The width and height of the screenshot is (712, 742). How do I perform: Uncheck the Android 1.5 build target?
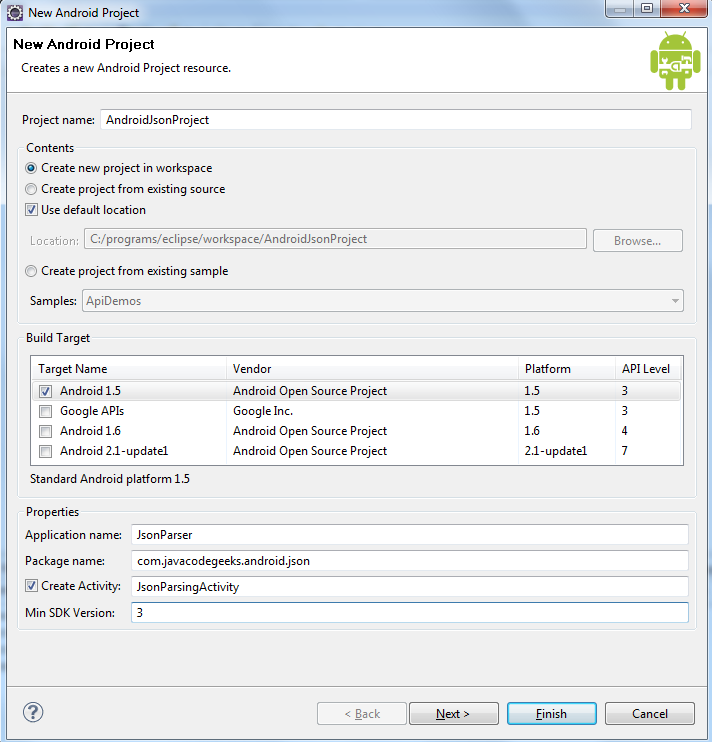tap(45, 391)
